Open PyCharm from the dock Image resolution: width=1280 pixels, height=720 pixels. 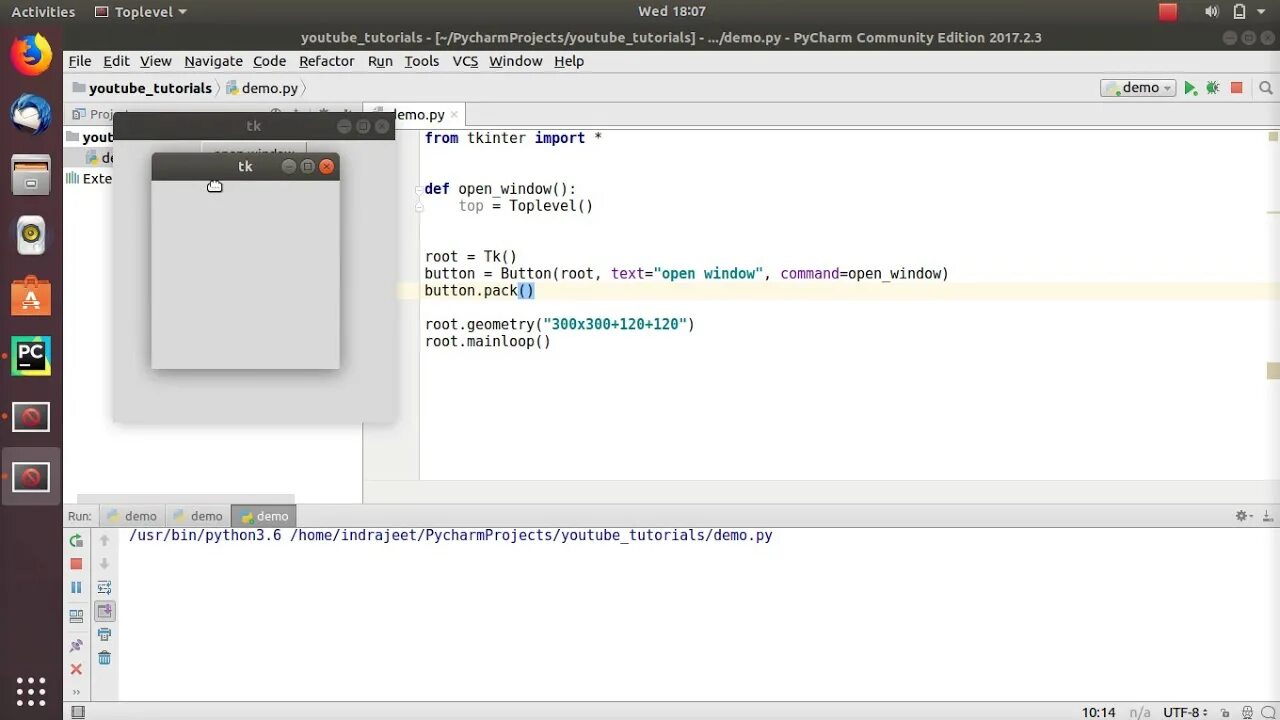click(31, 356)
